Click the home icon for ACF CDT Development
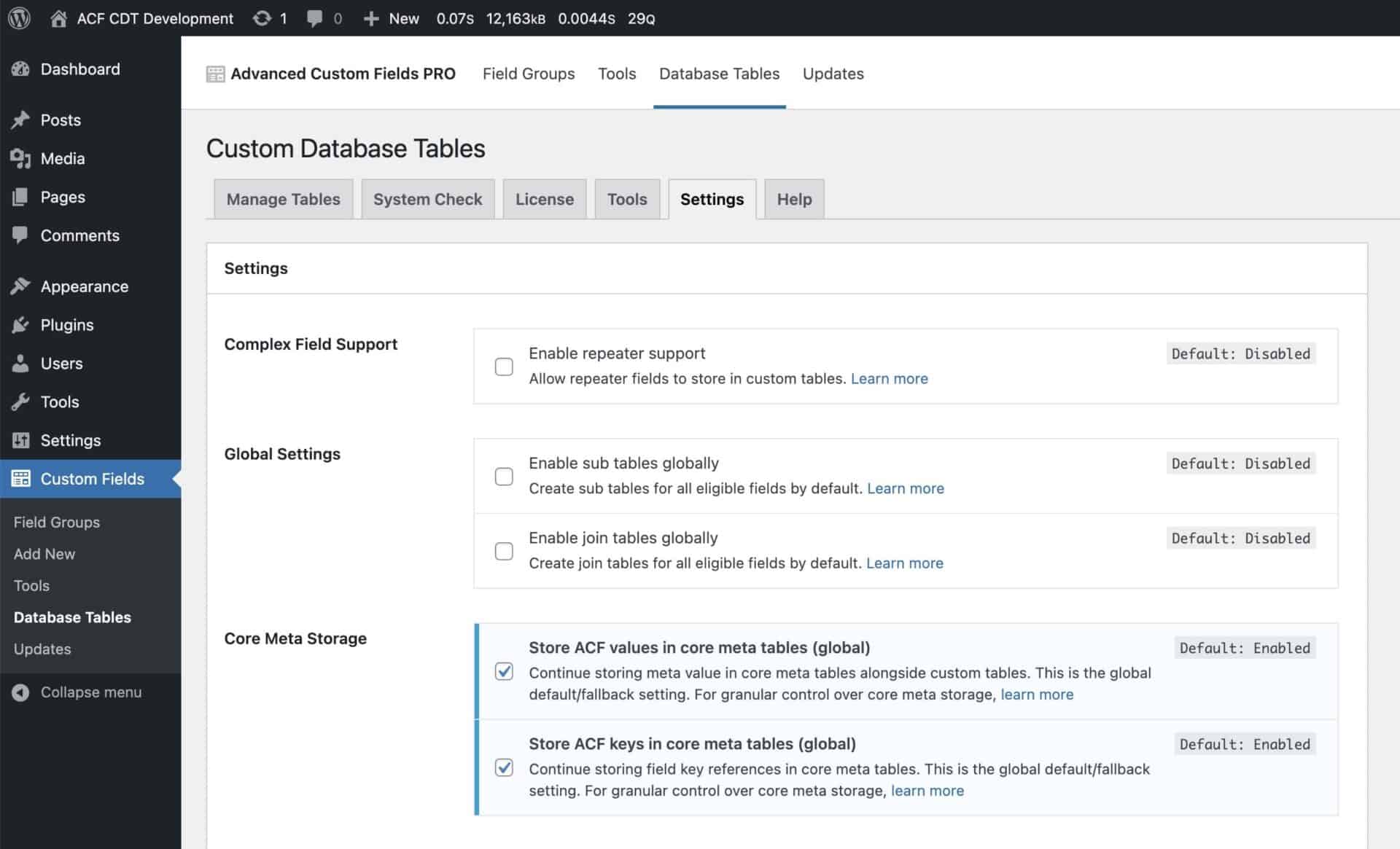 (58, 18)
